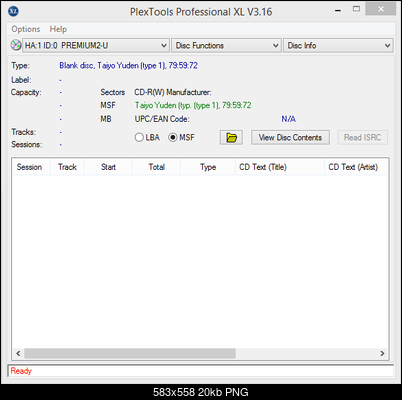Viewport: 402px width, 400px height.
Task: Expand the Disc Functions dropdown
Action: [226, 45]
